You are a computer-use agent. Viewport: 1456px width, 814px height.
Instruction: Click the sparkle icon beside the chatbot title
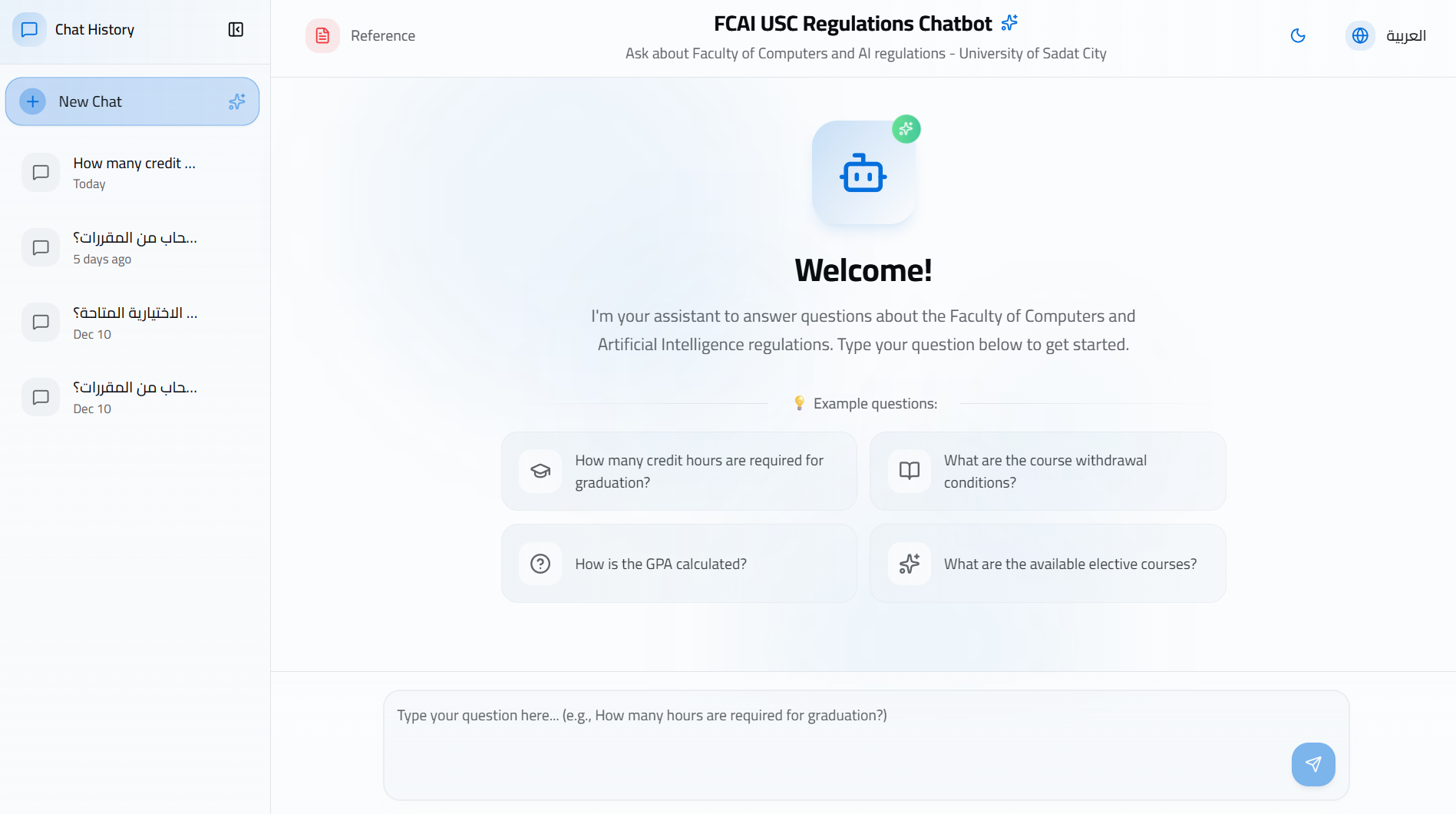pos(1008,22)
